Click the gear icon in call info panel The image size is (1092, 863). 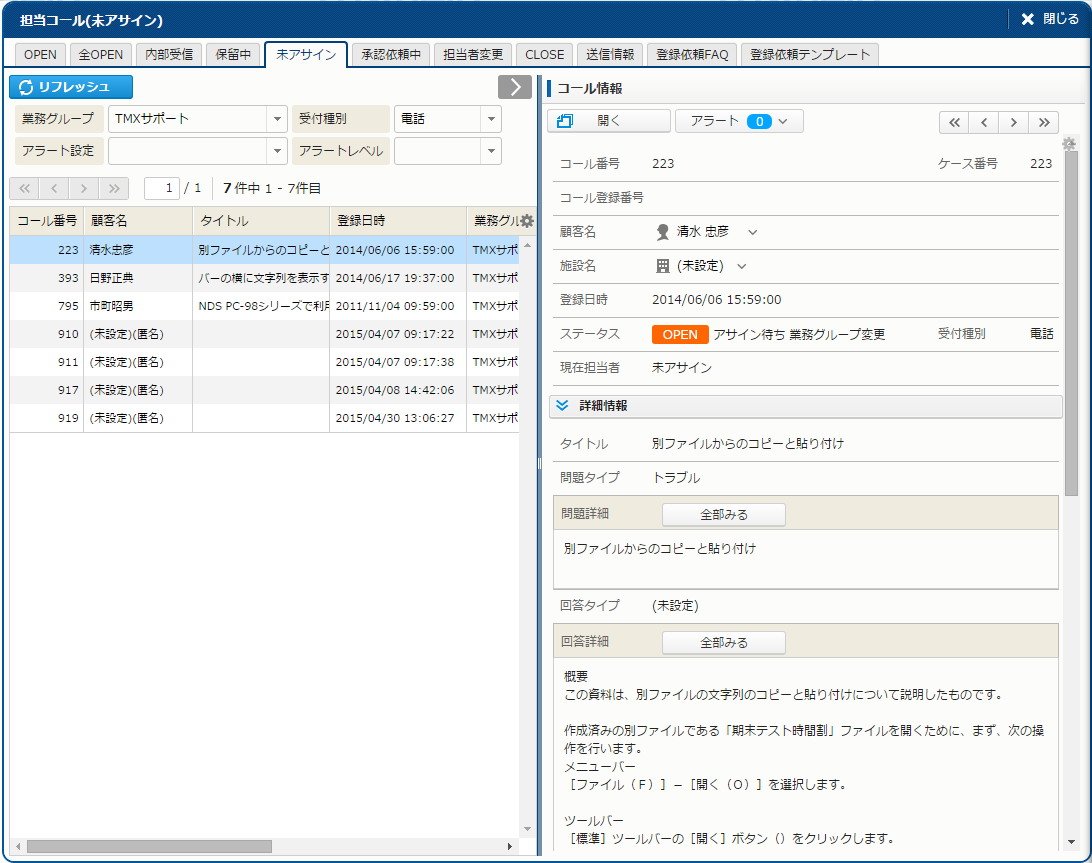pyautogui.click(x=1069, y=144)
